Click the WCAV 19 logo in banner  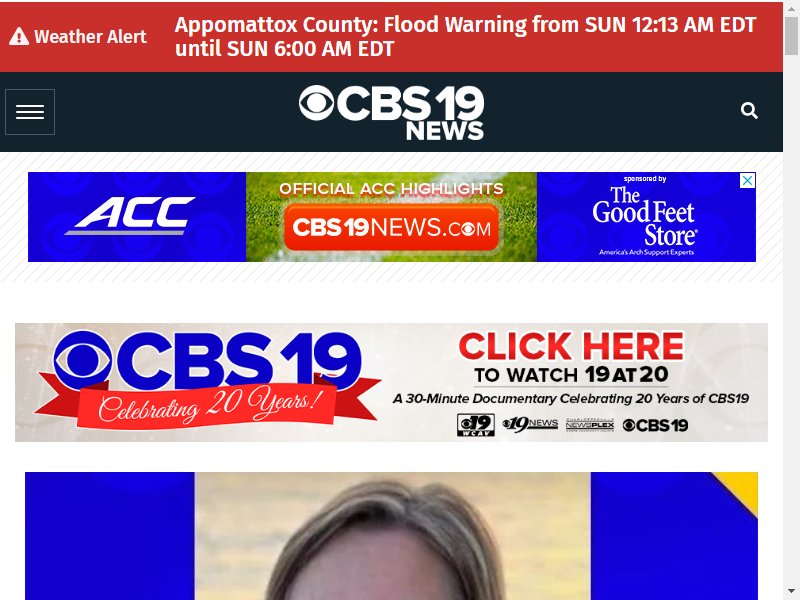[x=476, y=425]
